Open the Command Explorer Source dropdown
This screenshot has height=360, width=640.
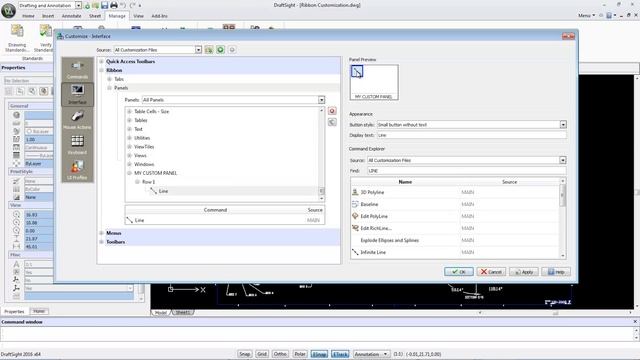[563, 160]
